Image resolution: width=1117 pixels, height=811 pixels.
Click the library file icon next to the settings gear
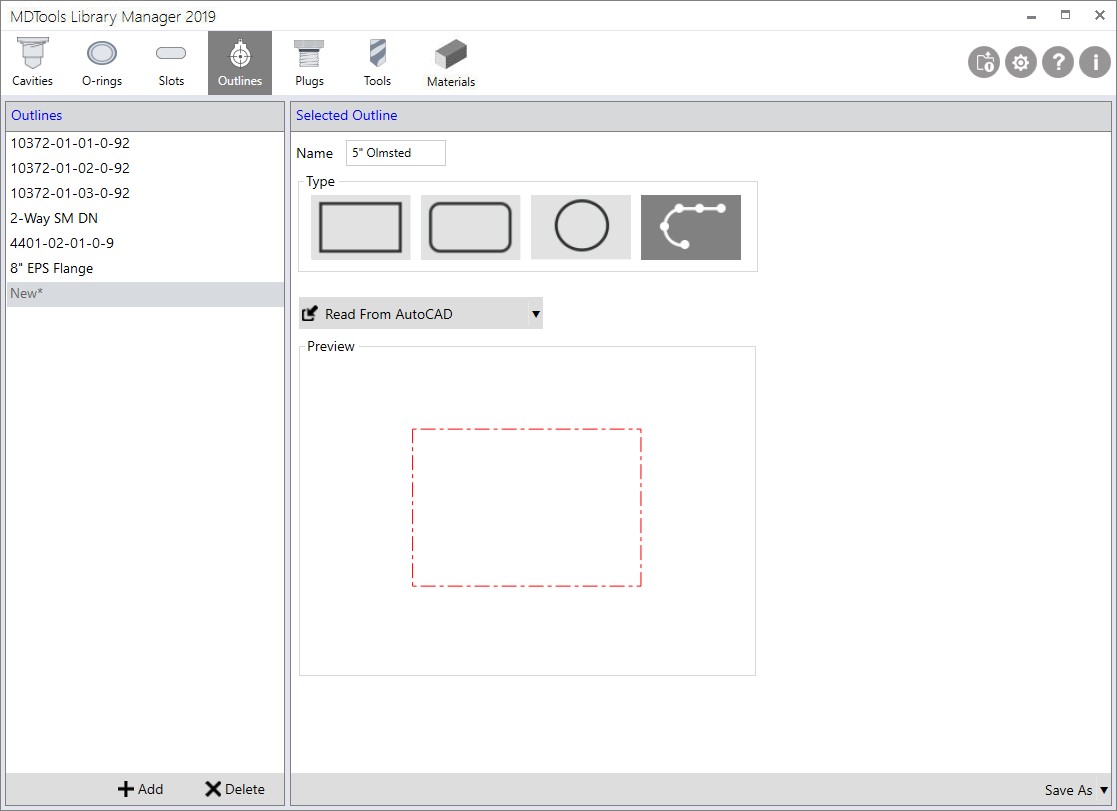984,63
